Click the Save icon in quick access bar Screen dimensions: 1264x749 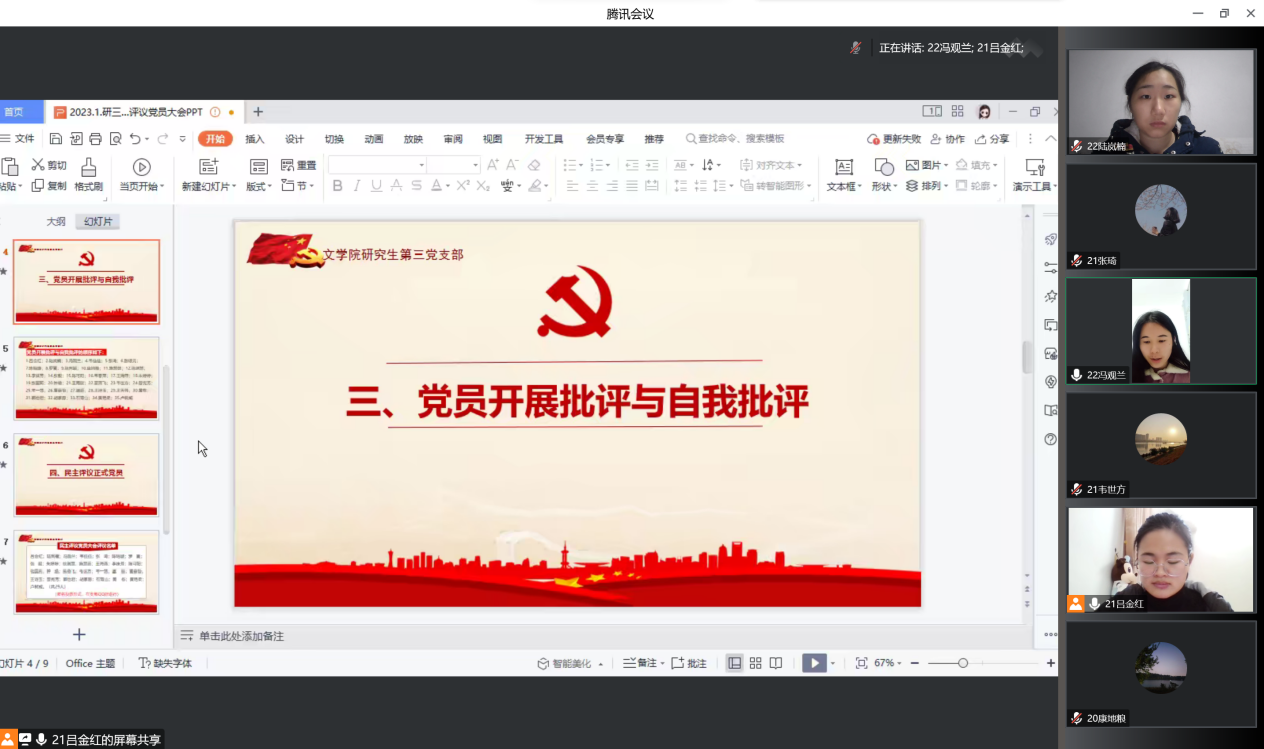tap(56, 139)
